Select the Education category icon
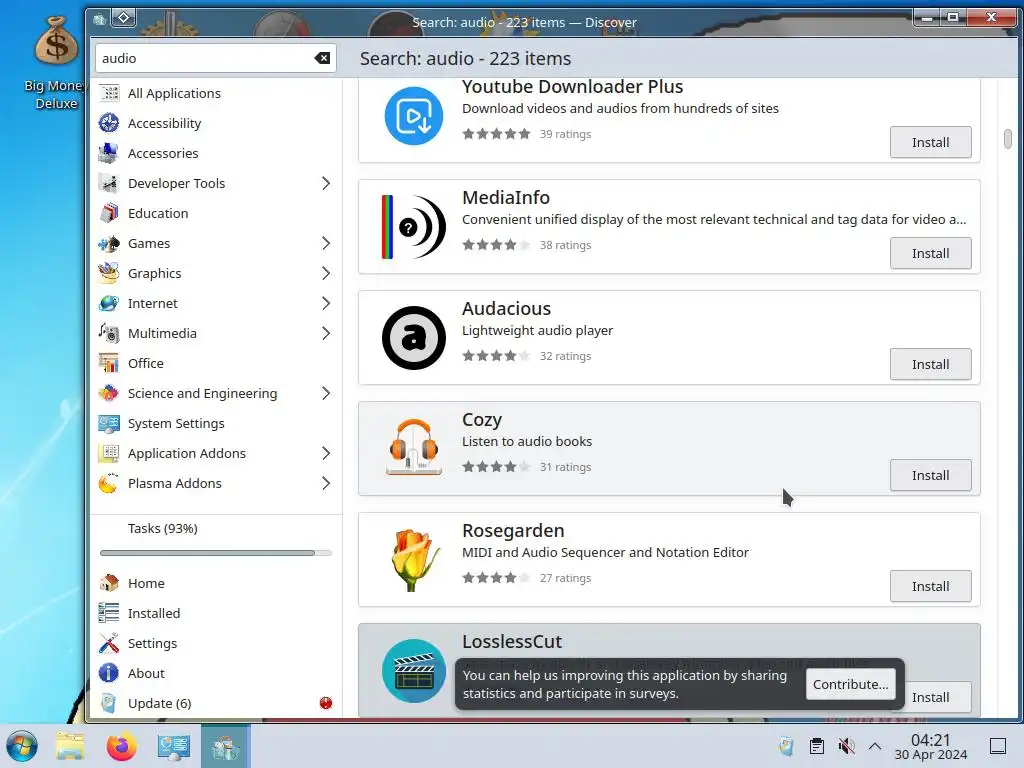The height and width of the screenshot is (768, 1024). click(109, 214)
